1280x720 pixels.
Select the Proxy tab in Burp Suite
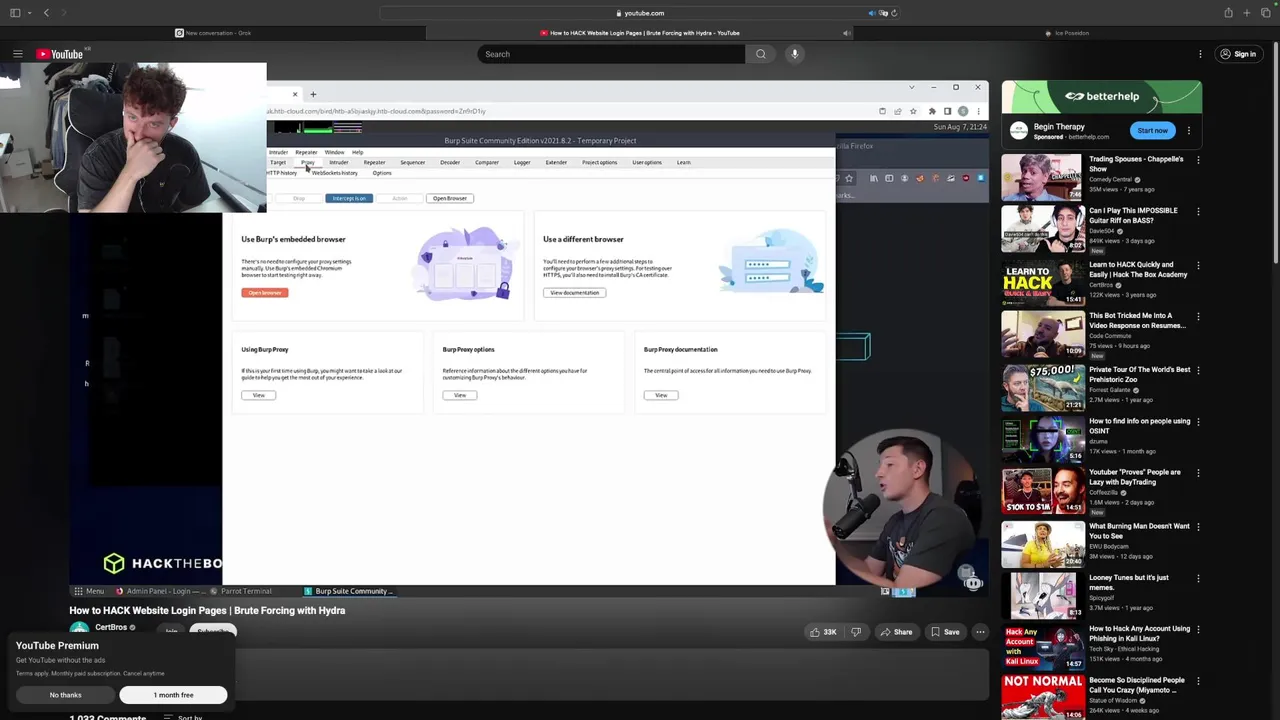pyautogui.click(x=307, y=162)
